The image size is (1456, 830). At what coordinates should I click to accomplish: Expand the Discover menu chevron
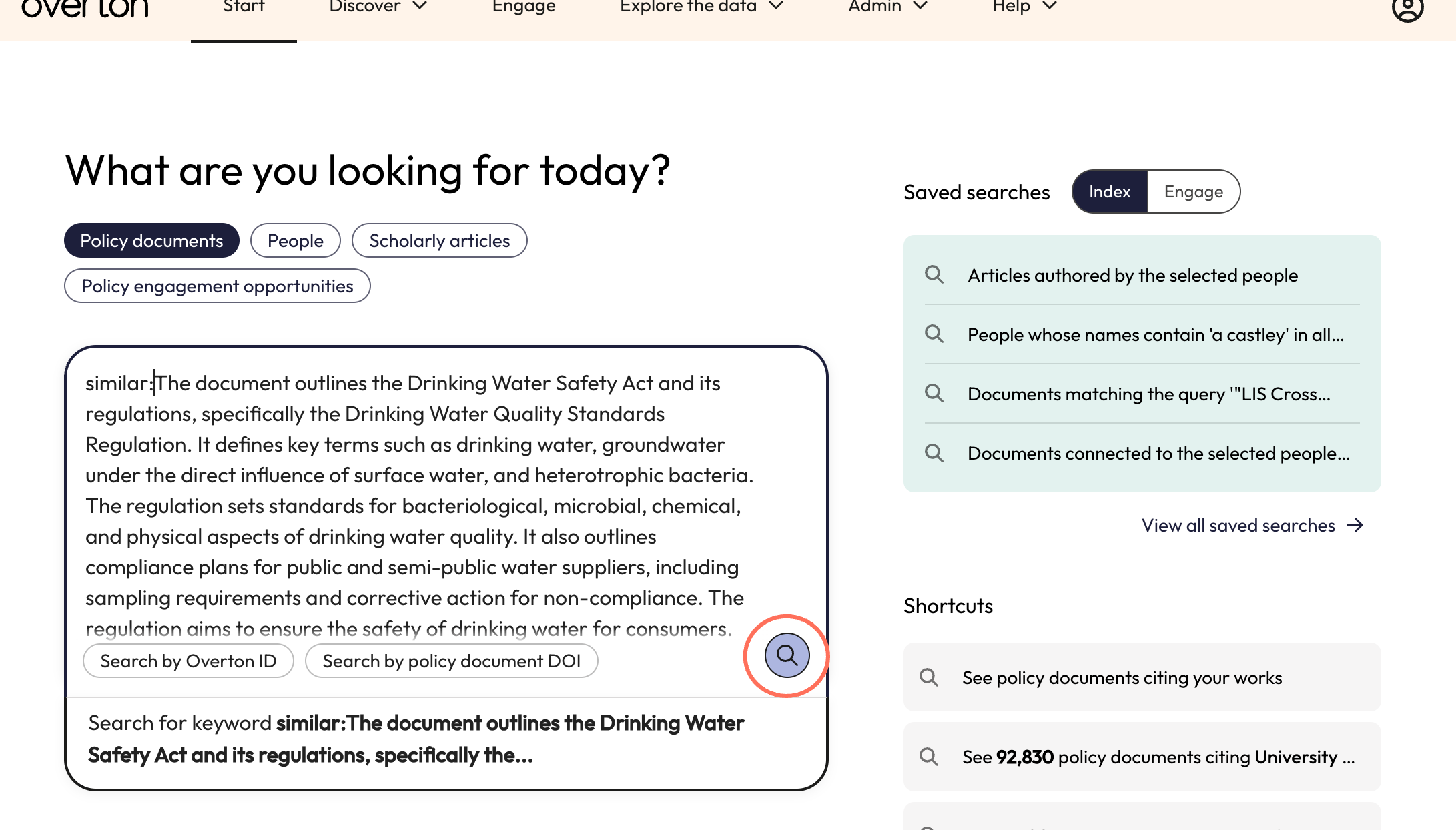pyautogui.click(x=420, y=6)
